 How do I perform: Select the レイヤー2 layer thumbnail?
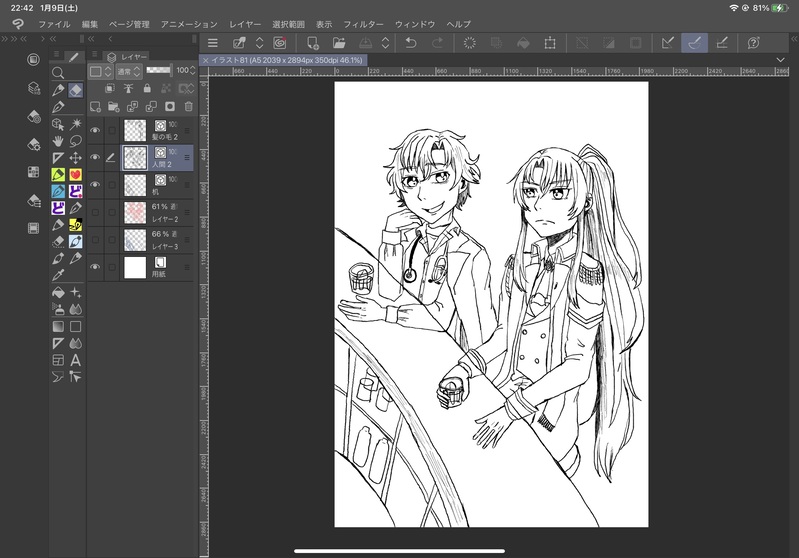(135, 212)
